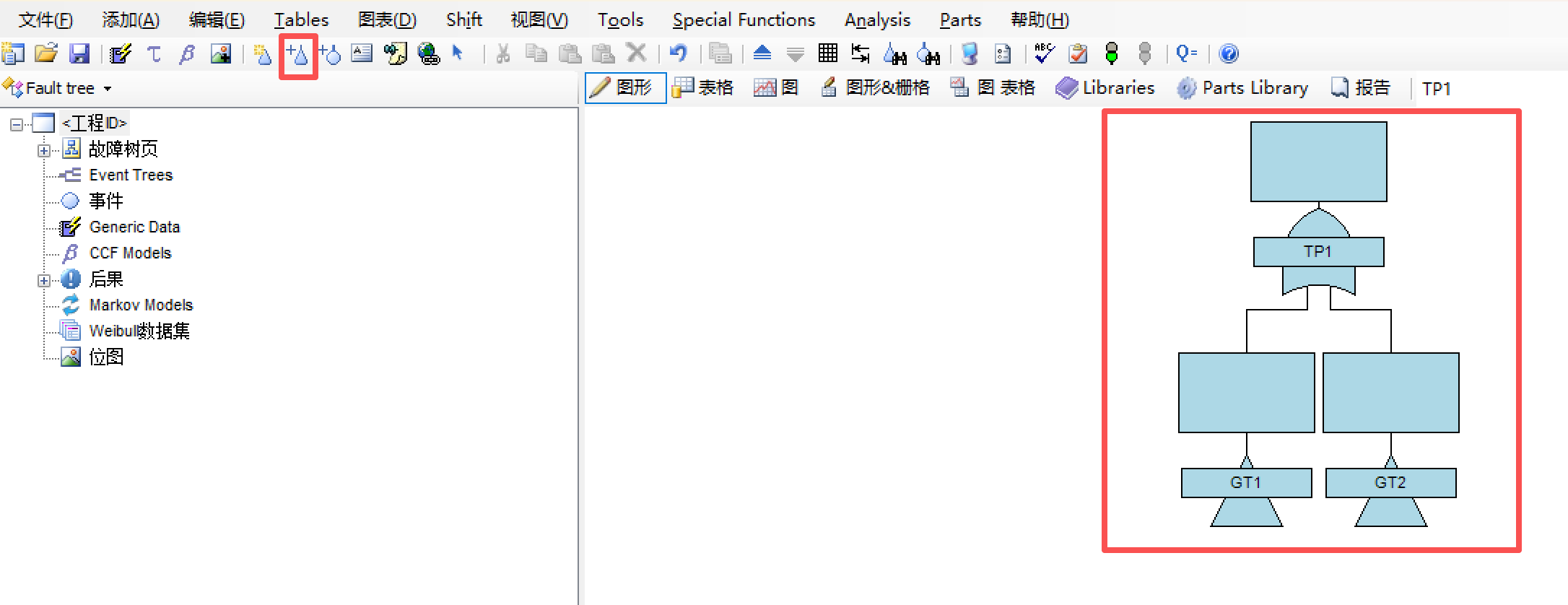Click the add text label icon

coord(362,53)
